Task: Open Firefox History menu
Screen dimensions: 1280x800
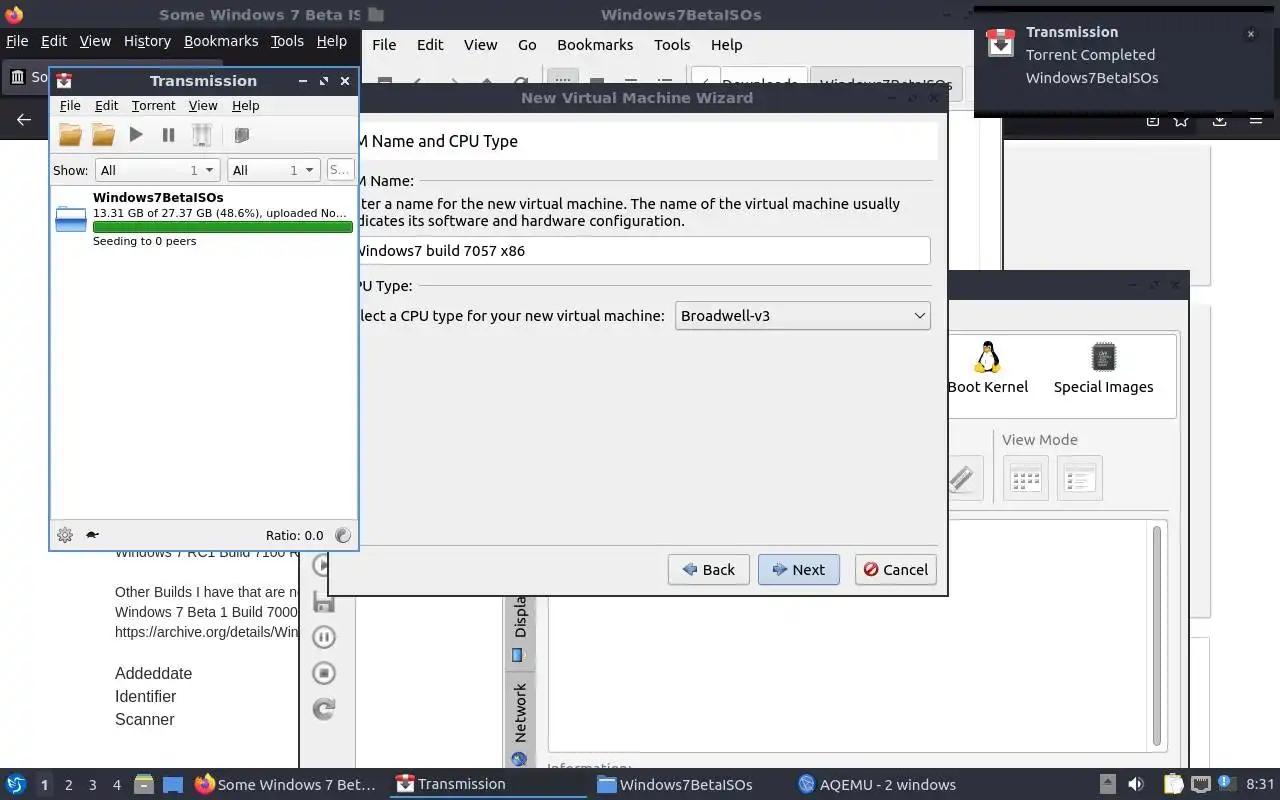Action: pyautogui.click(x=147, y=41)
